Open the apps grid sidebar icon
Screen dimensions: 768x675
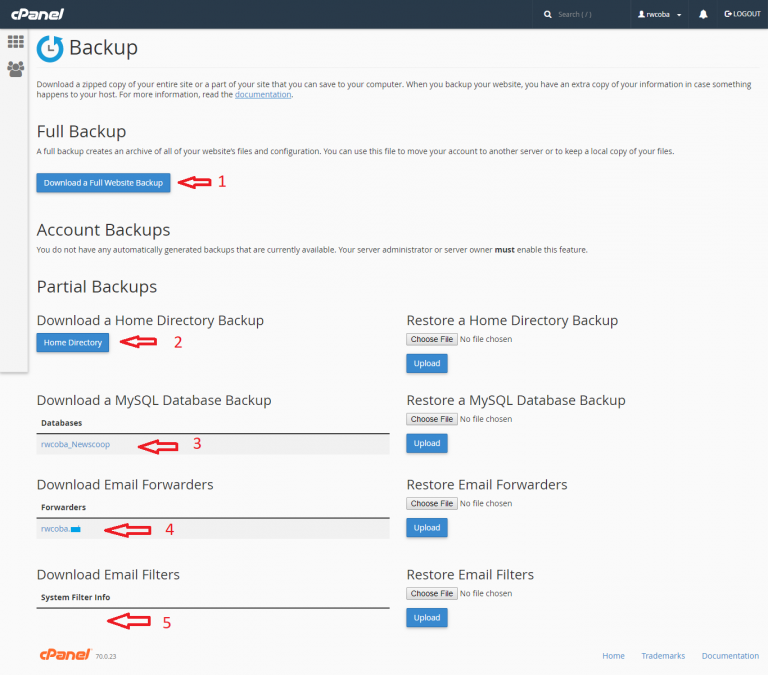pos(16,42)
